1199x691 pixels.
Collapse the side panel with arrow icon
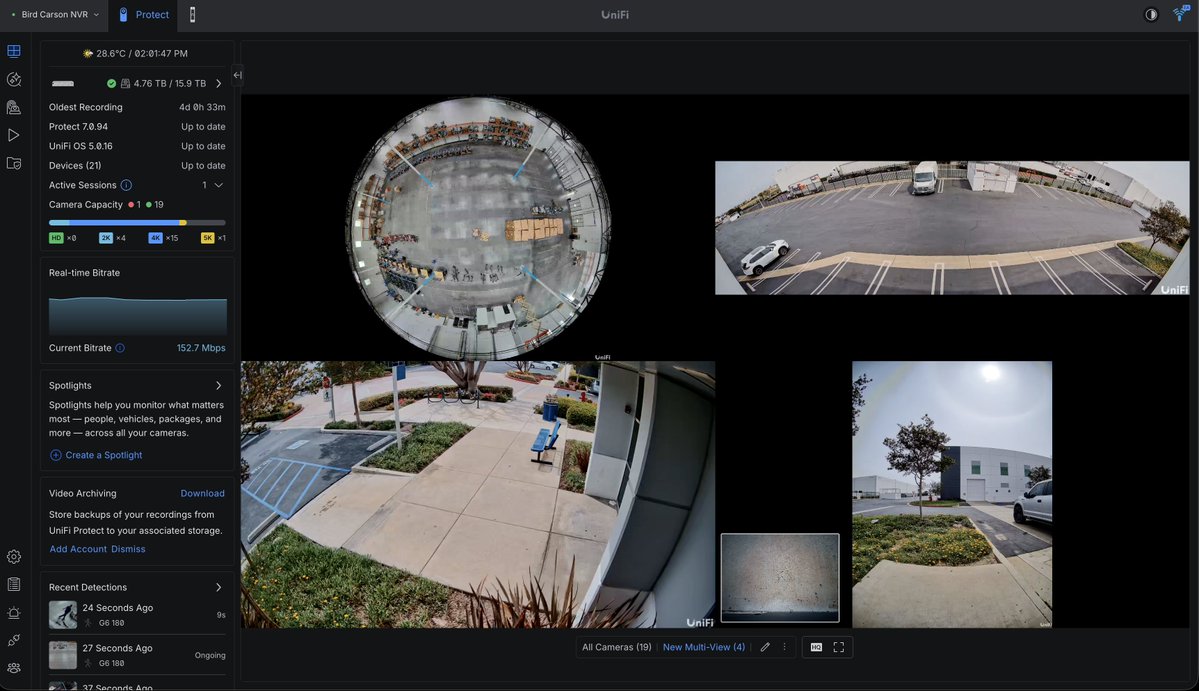238,75
